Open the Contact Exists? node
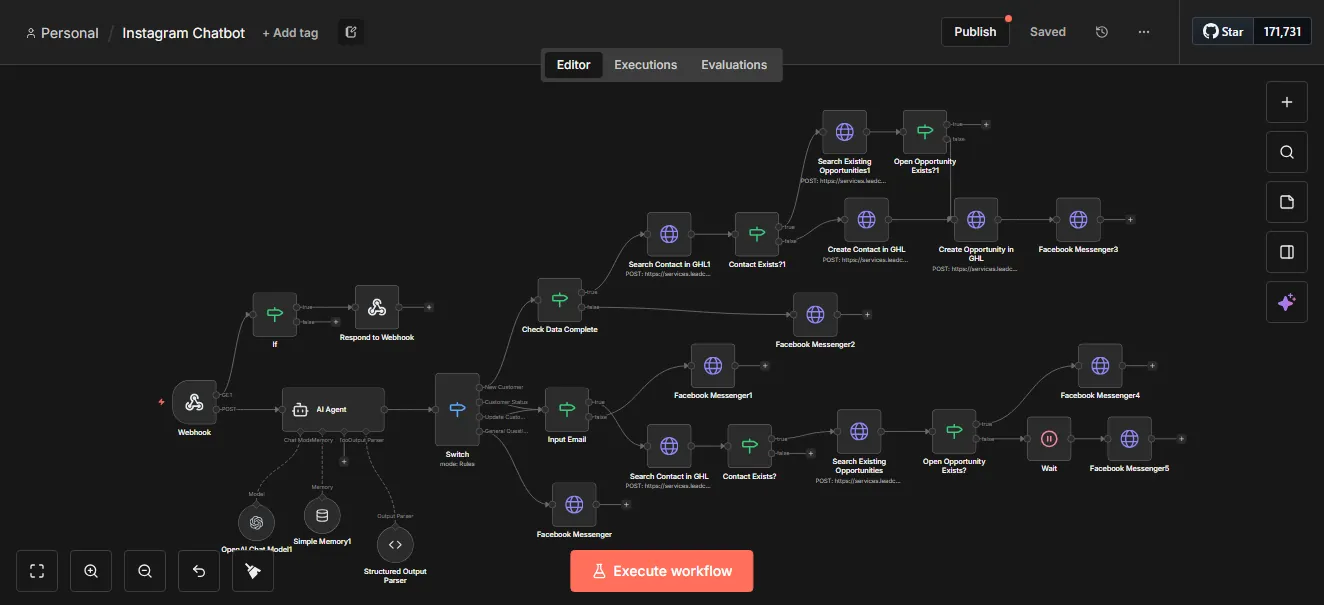This screenshot has height=605, width=1324. (750, 446)
